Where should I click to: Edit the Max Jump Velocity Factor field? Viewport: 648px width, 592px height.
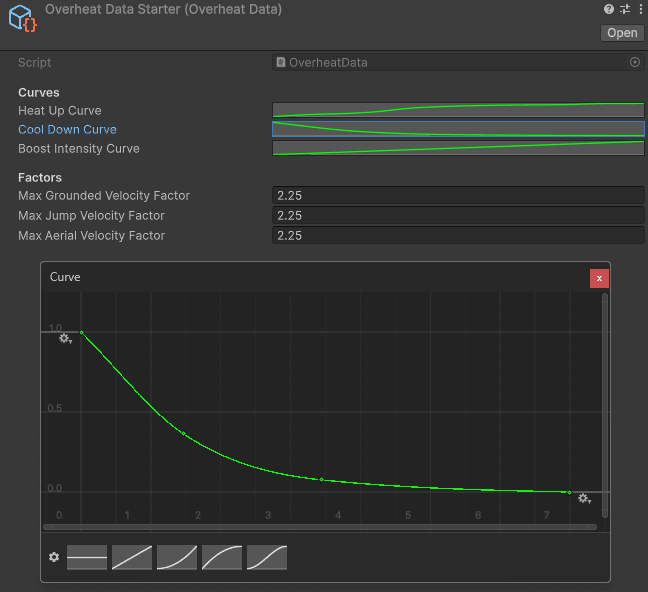click(x=458, y=215)
